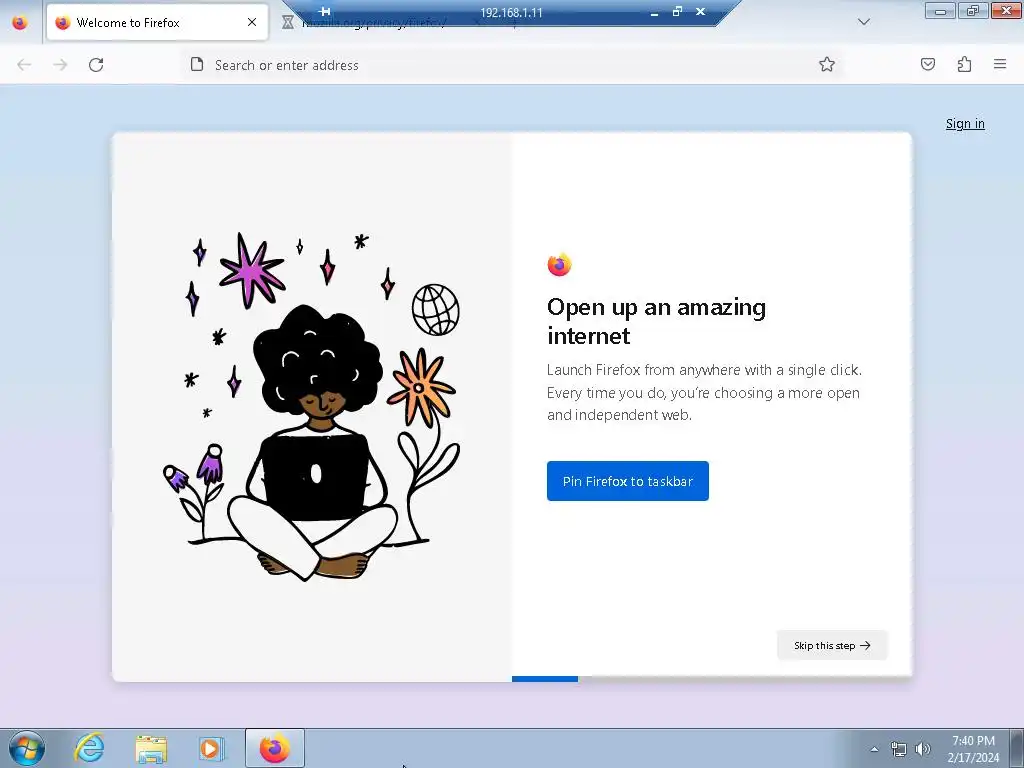Click the Firefox logo above the heading

point(559,264)
